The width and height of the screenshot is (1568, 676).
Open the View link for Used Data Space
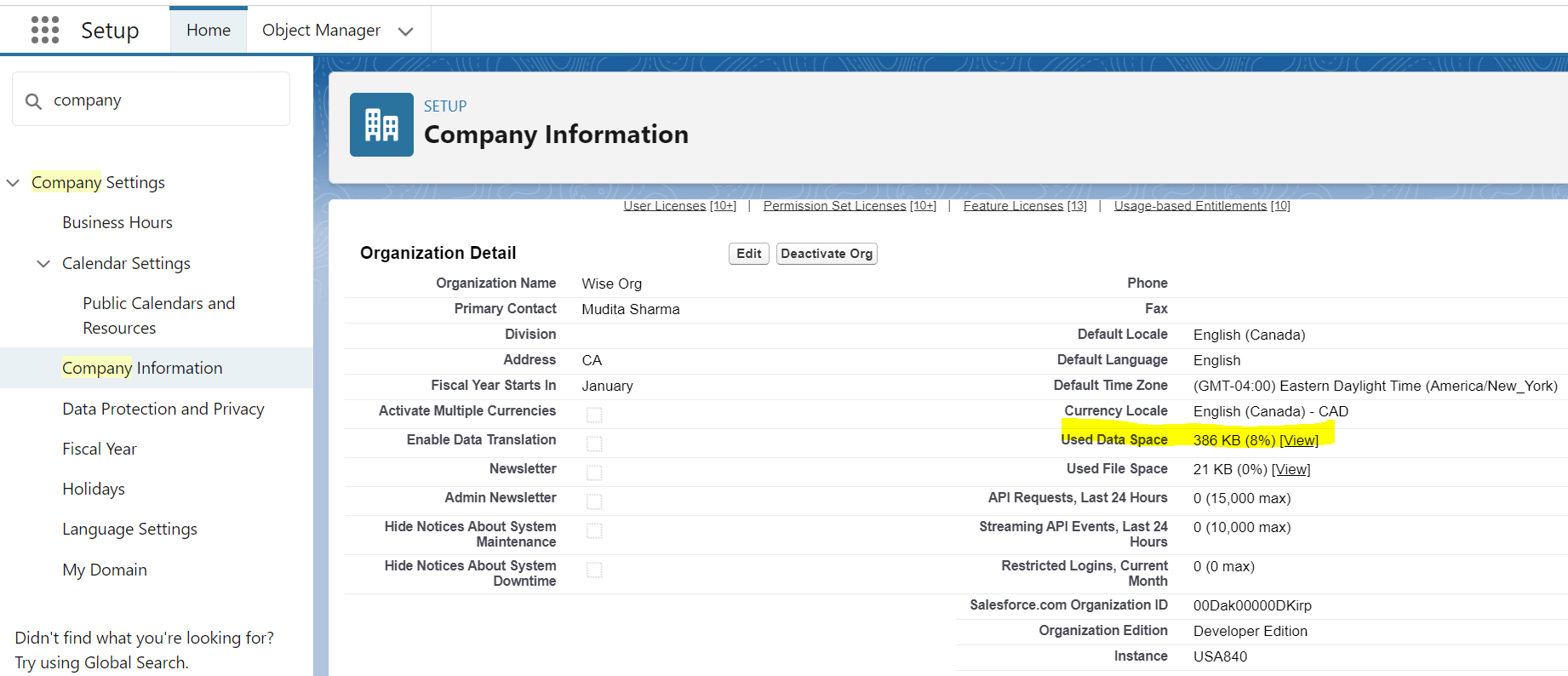[1299, 440]
